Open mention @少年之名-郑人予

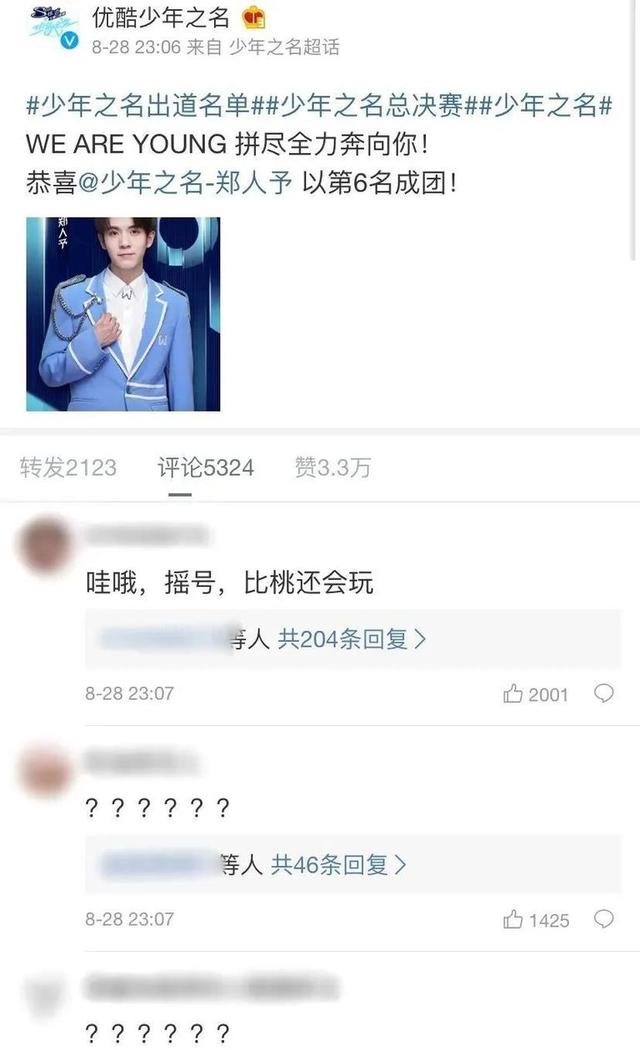point(185,182)
